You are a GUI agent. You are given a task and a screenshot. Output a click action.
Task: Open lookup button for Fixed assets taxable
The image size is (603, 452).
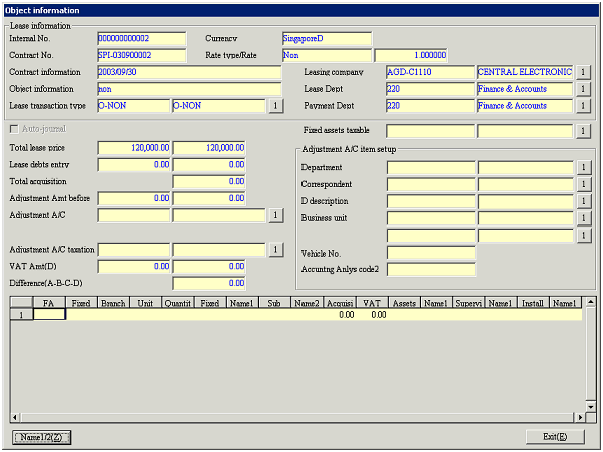click(x=583, y=131)
